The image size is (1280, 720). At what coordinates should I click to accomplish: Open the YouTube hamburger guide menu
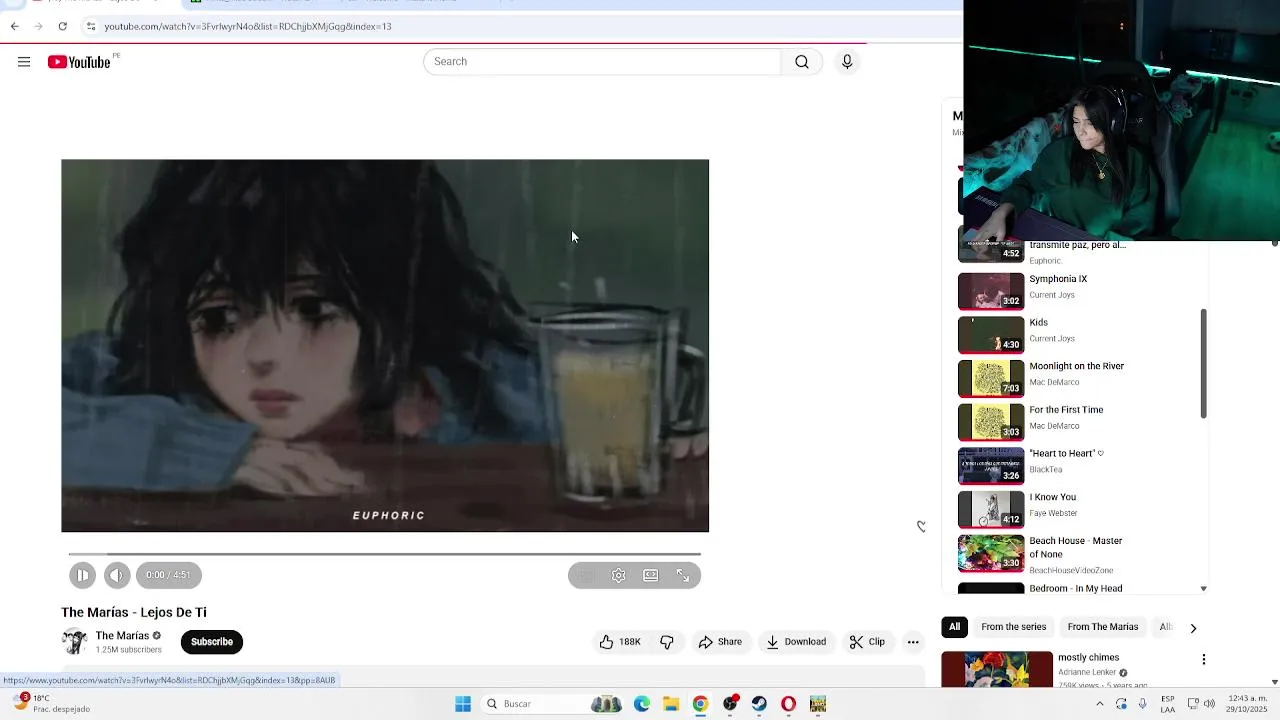click(x=24, y=62)
